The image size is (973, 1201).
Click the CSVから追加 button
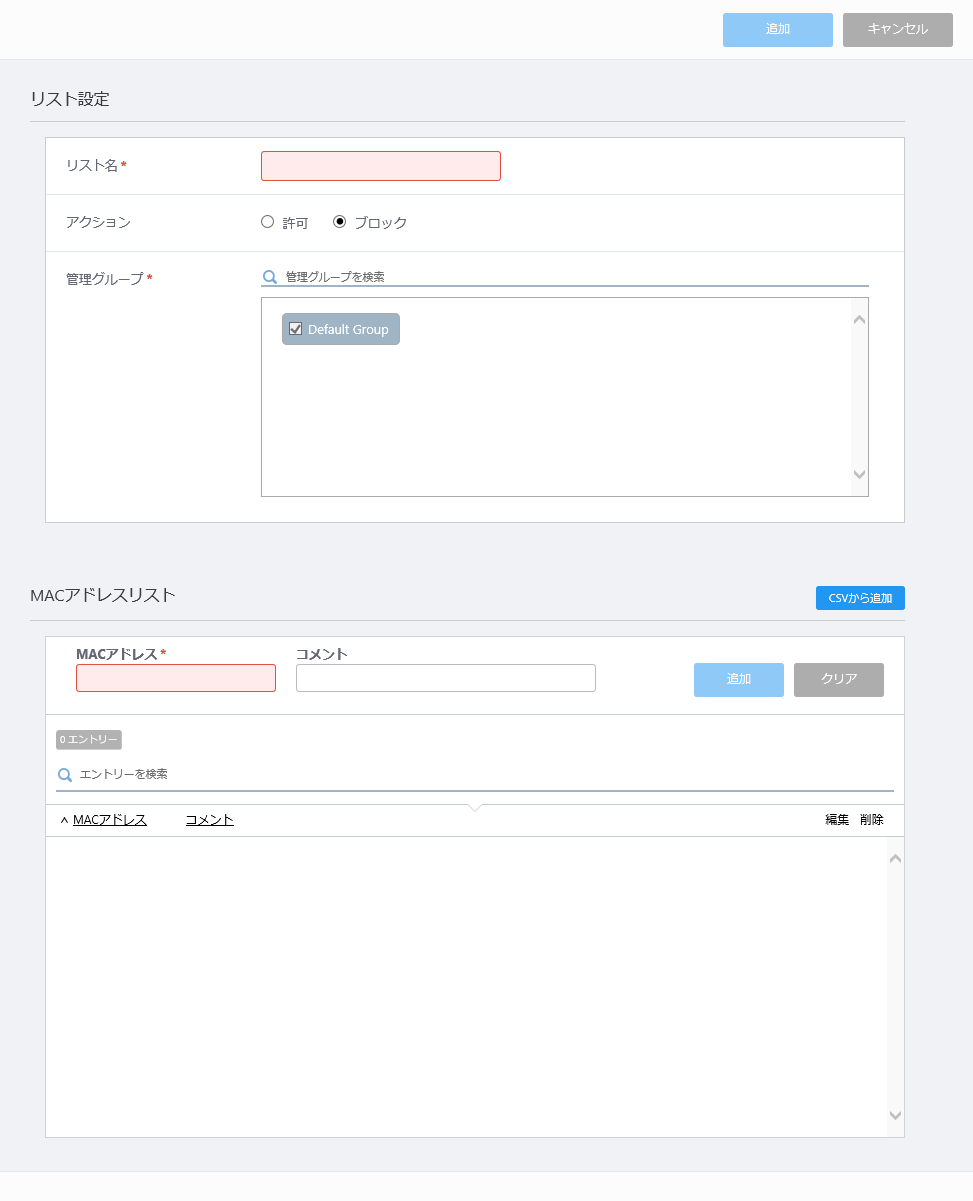coord(860,598)
